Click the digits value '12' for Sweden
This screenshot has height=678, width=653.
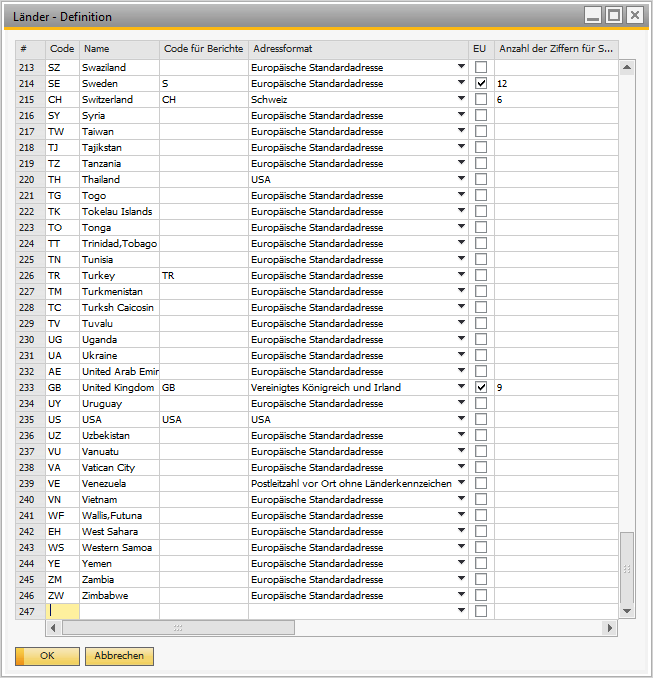[556, 83]
